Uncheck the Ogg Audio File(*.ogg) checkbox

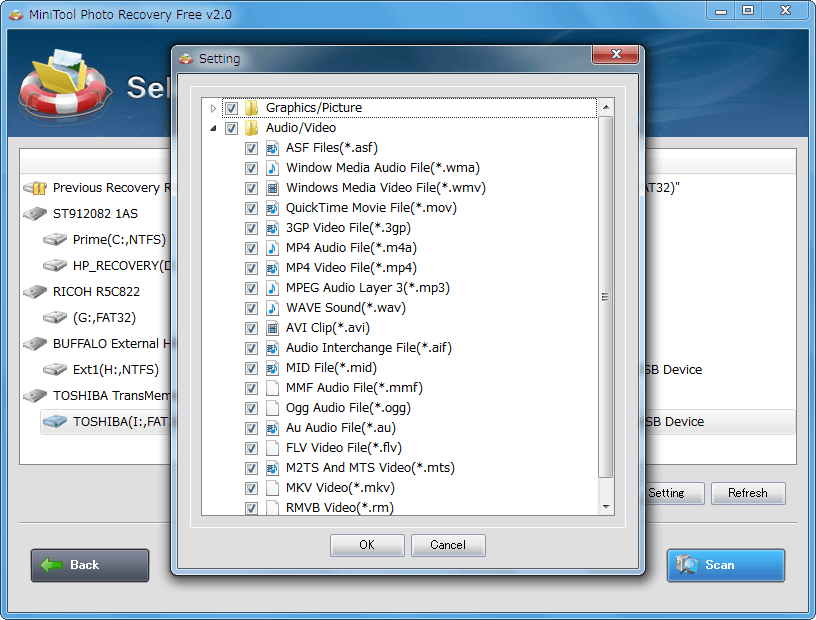click(x=251, y=408)
